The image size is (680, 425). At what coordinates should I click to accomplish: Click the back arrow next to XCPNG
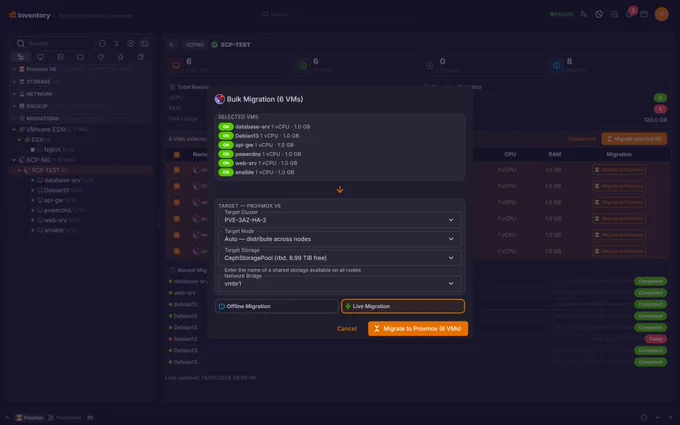click(172, 45)
